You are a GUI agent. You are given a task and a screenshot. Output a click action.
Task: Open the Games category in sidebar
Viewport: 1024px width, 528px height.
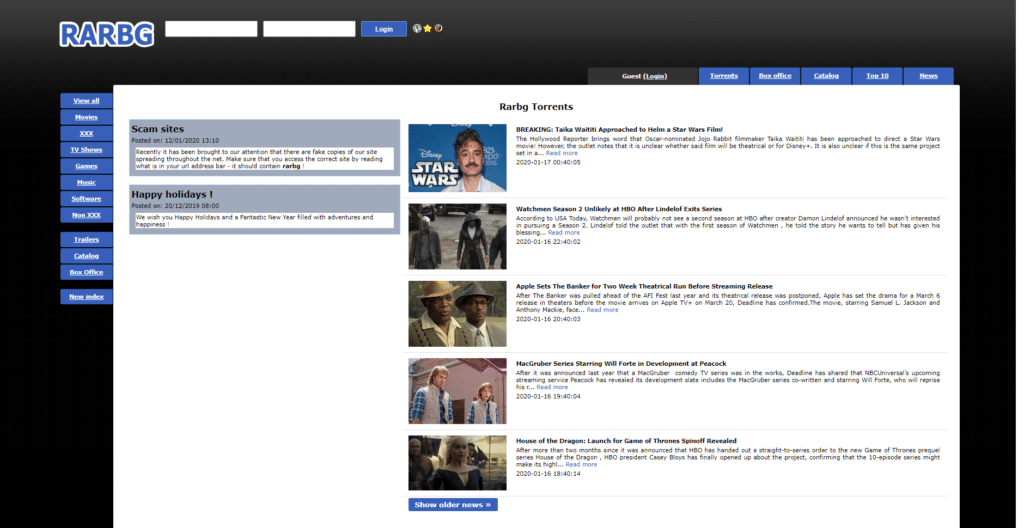click(x=87, y=166)
